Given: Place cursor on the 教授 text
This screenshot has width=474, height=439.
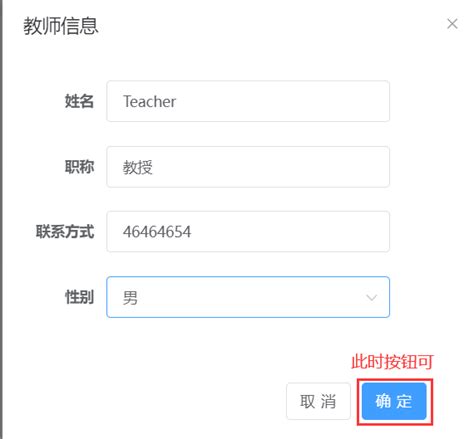Looking at the screenshot, I should click(138, 167).
